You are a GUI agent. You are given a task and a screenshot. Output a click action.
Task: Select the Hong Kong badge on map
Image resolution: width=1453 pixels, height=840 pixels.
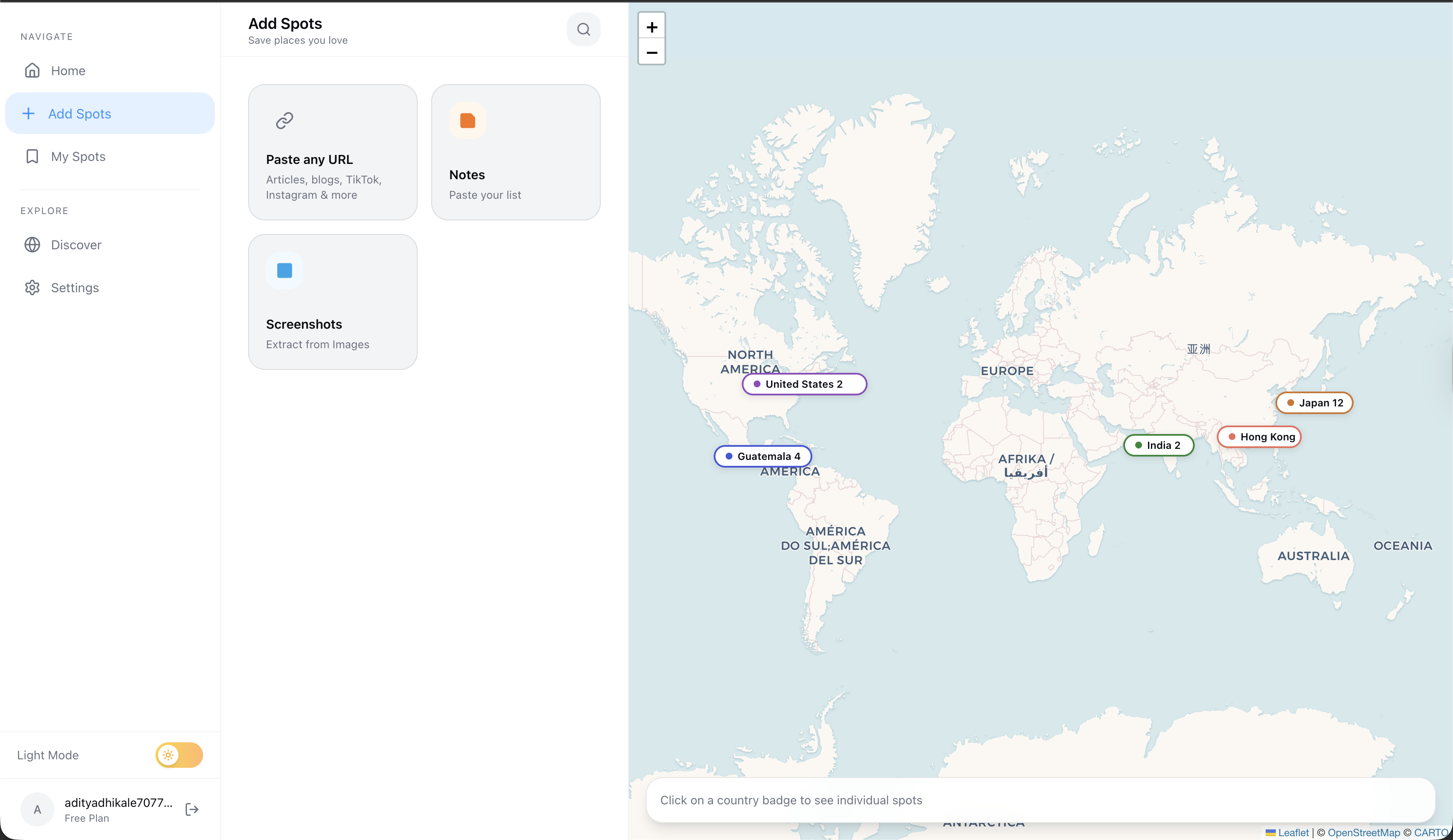tap(1259, 437)
